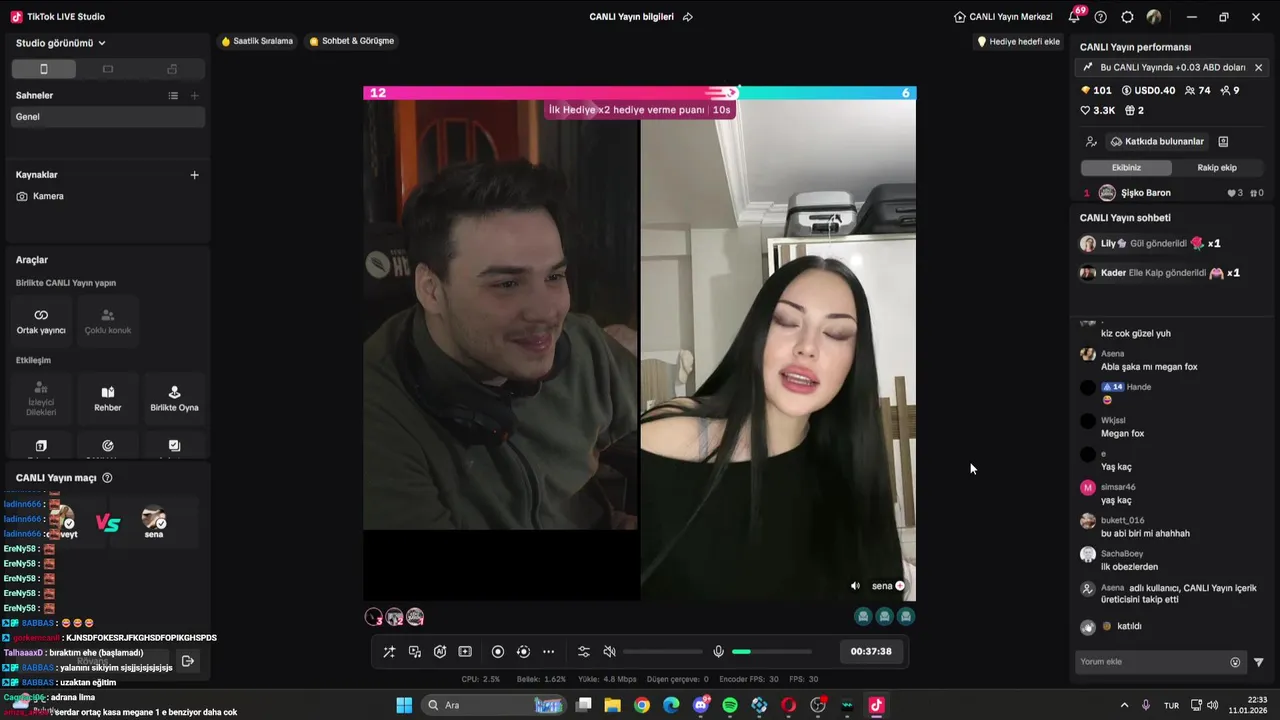Open the media and music overlay tool
This screenshot has height=720, width=1280.
[x=415, y=652]
